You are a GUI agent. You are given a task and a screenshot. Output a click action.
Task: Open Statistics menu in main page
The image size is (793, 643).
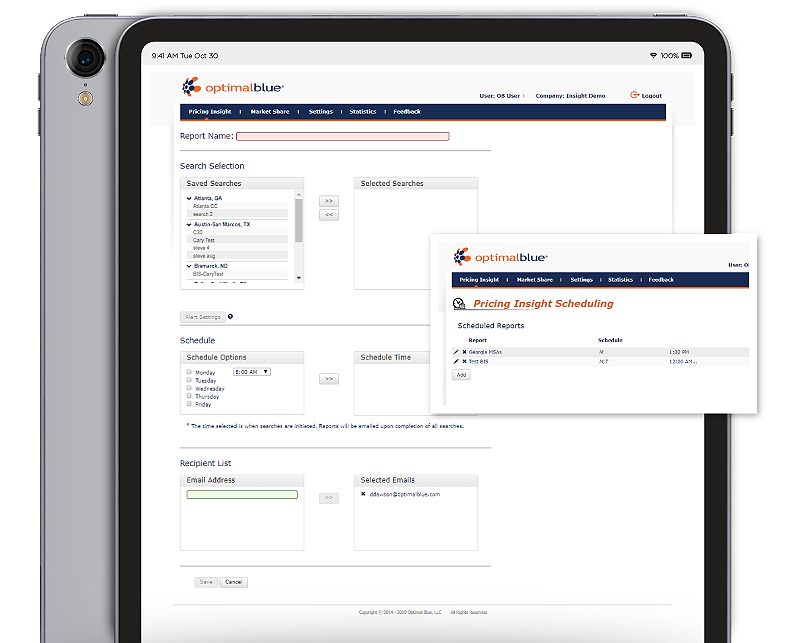point(363,111)
